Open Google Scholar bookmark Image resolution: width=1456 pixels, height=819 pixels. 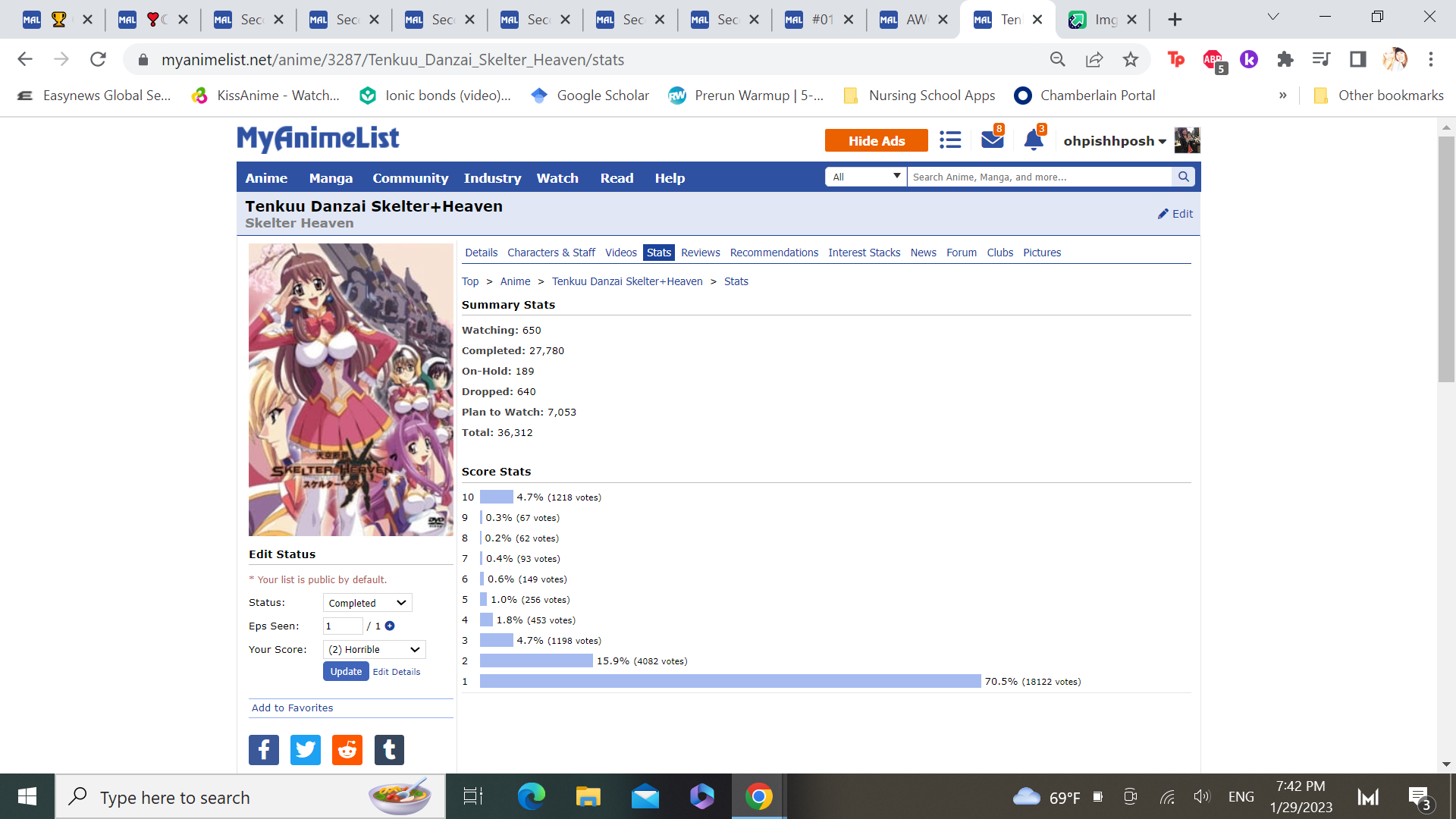coord(590,96)
